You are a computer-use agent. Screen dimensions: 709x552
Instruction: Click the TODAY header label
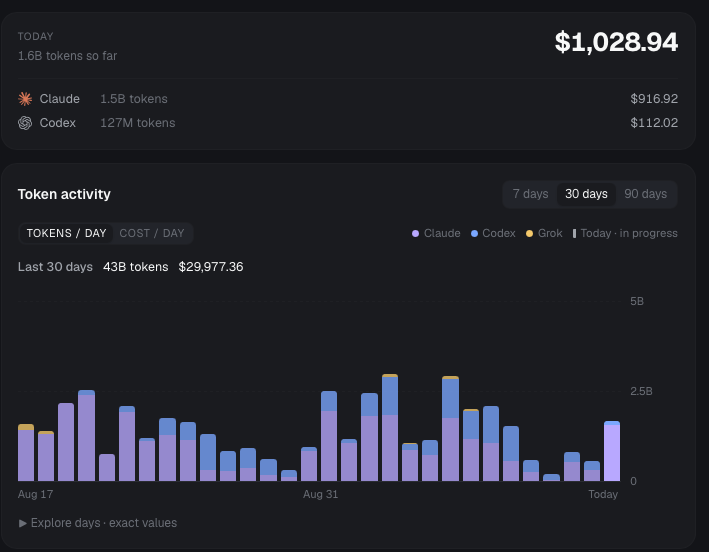(x=35, y=36)
